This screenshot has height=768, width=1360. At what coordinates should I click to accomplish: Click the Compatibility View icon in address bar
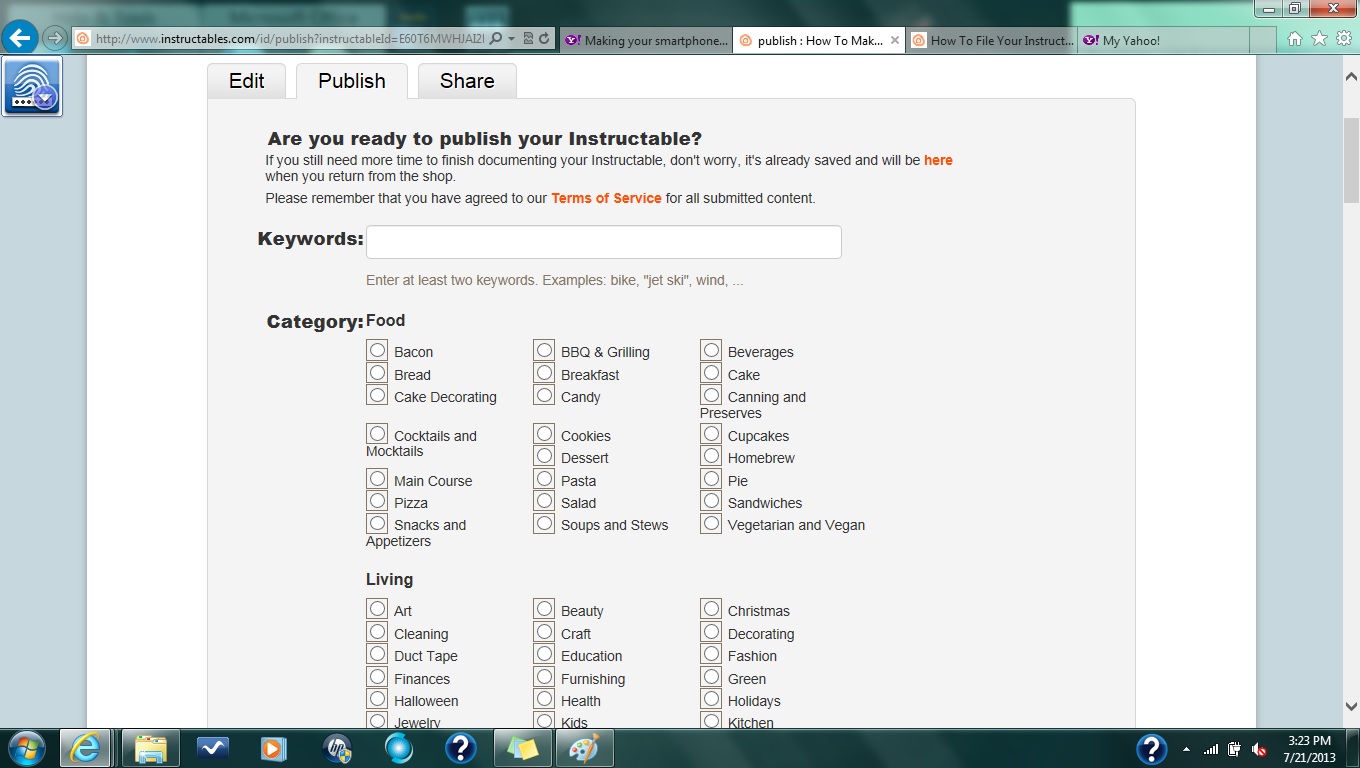coord(528,39)
